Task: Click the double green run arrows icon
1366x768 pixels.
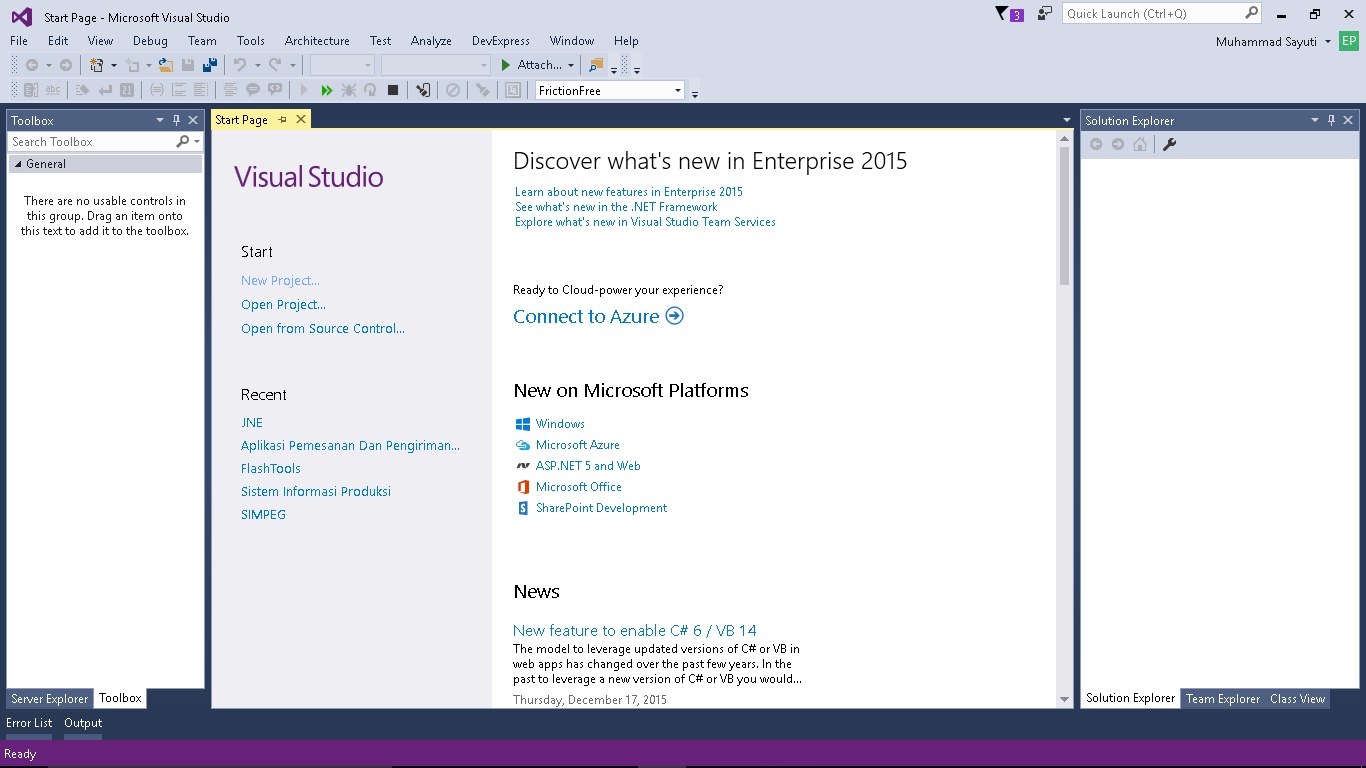Action: pos(326,90)
